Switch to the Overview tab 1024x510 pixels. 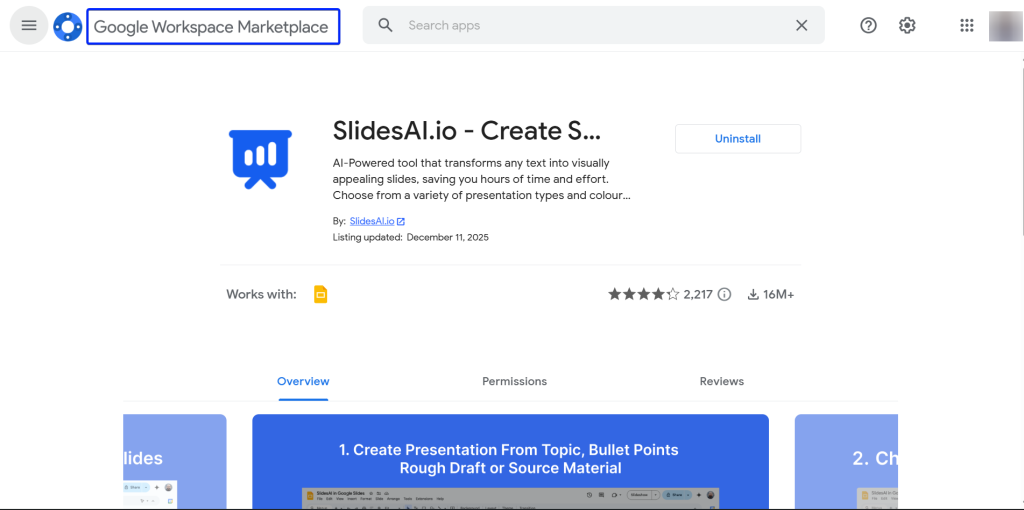(x=303, y=381)
